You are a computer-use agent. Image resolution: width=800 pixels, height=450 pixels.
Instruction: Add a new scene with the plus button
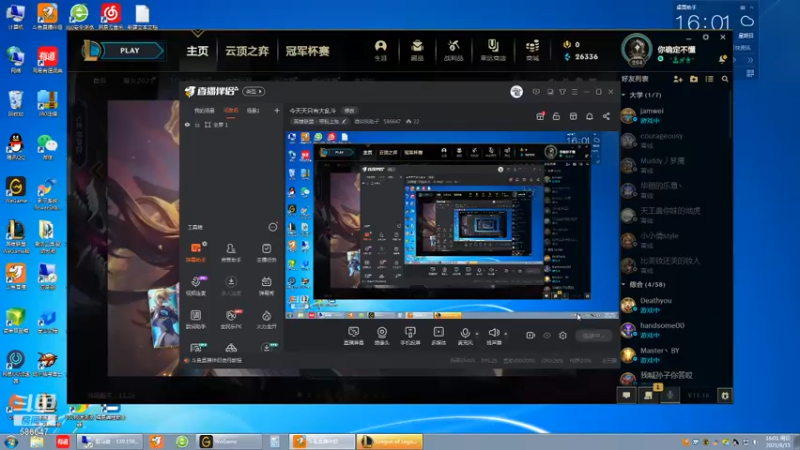277,110
